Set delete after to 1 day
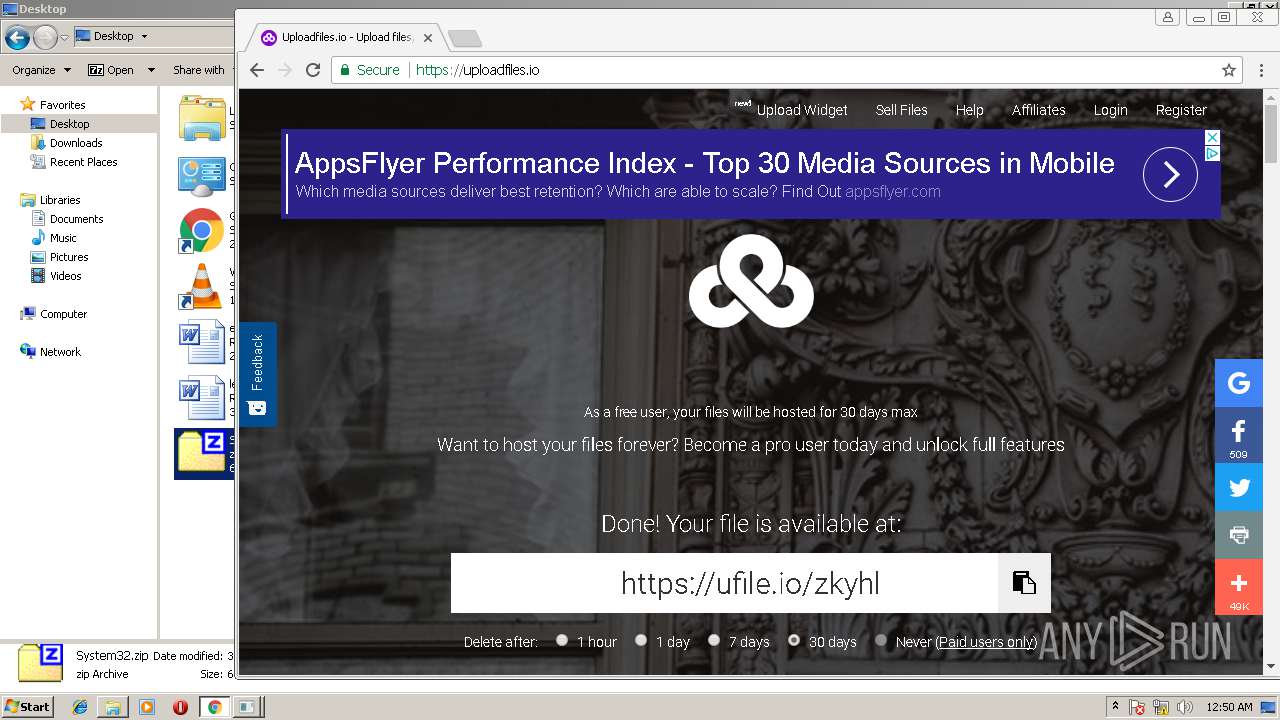The height and width of the screenshot is (720, 1280). (641, 641)
